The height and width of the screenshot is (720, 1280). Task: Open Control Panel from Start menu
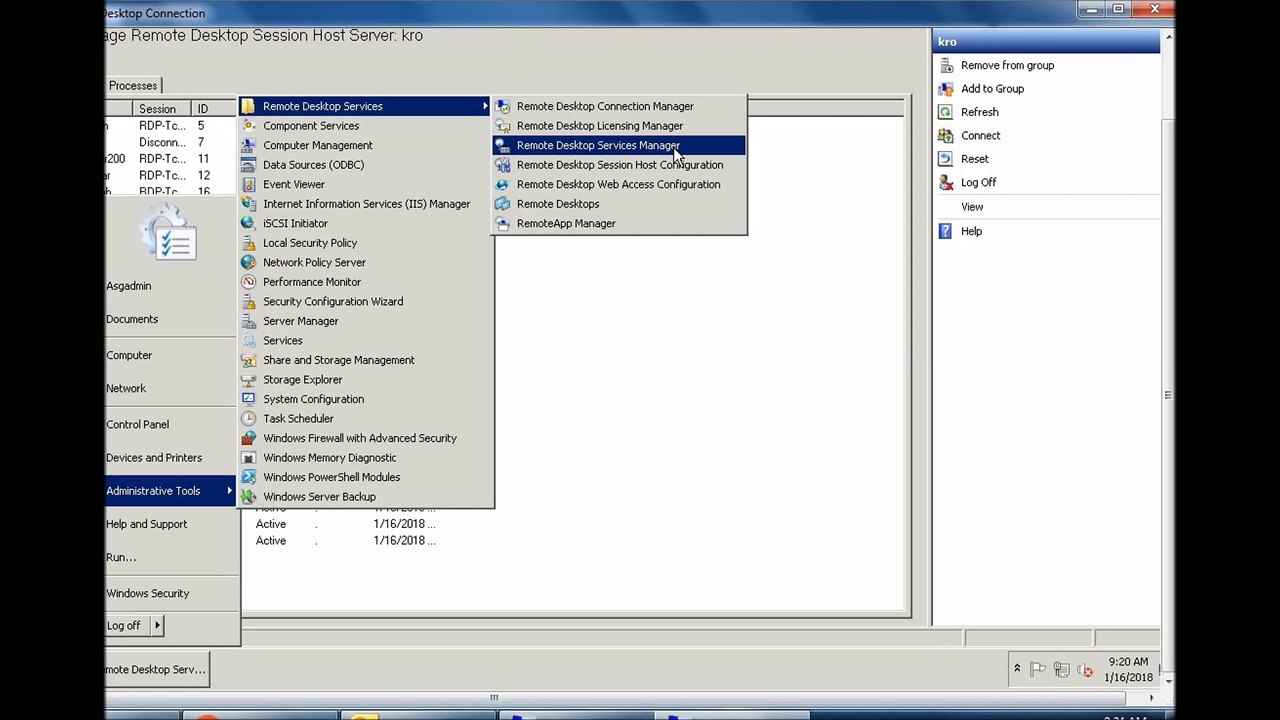click(x=138, y=425)
